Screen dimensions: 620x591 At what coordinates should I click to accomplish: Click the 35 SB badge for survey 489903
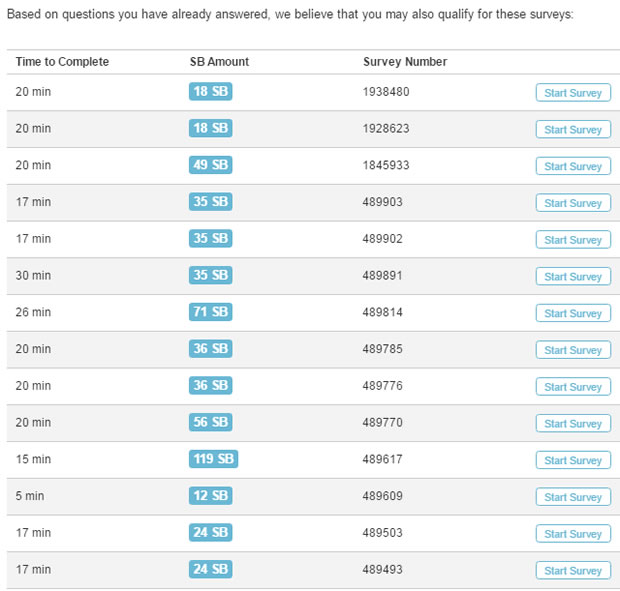[210, 201]
